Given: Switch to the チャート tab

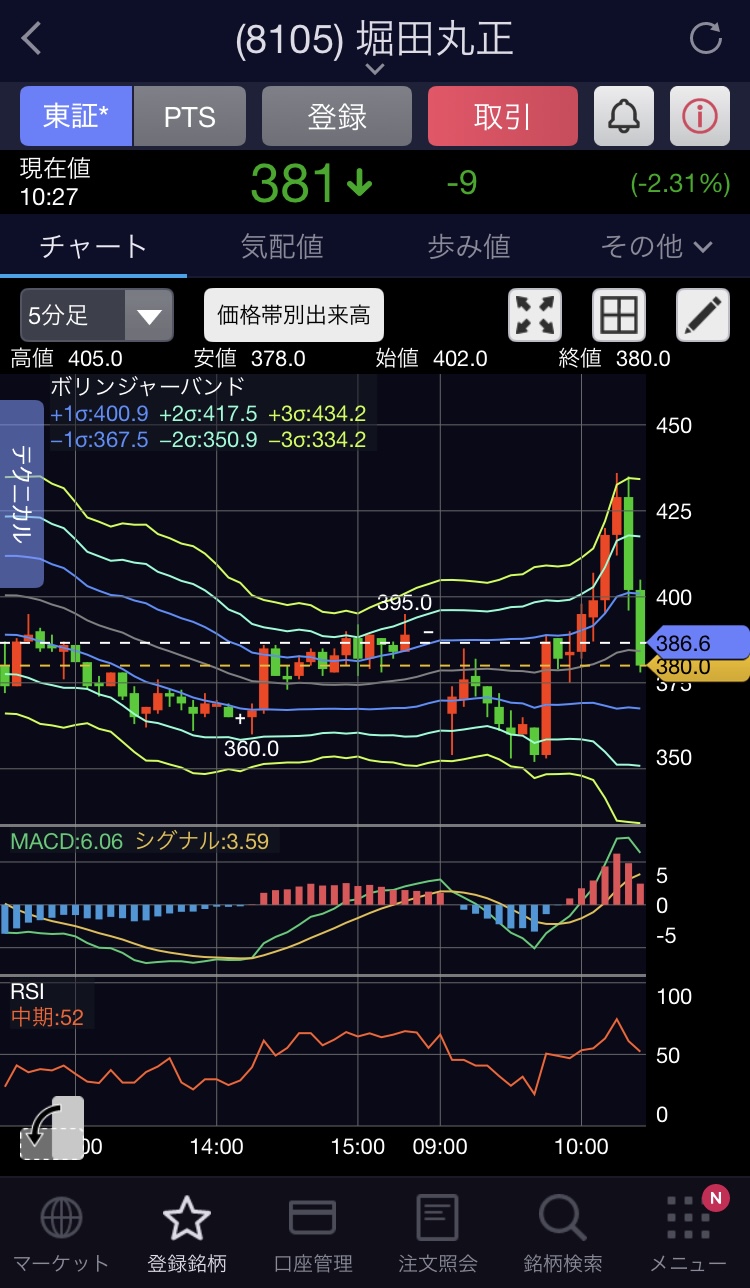Looking at the screenshot, I should pyautogui.click(x=93, y=246).
